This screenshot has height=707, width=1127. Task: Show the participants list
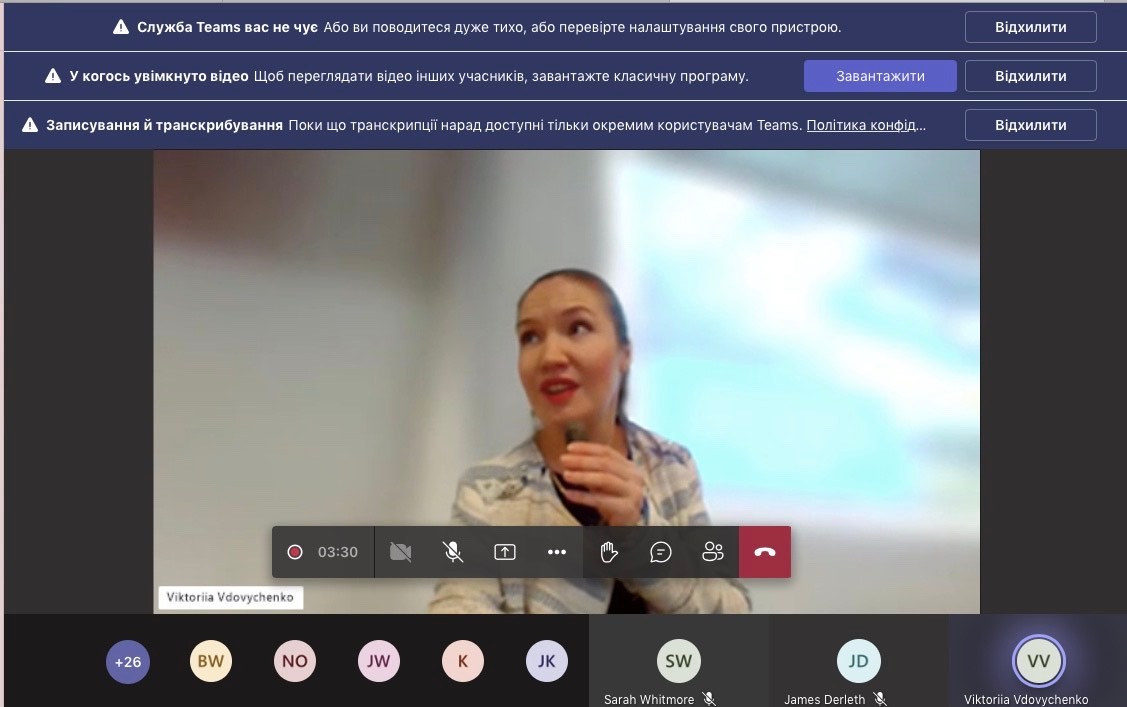tap(713, 552)
